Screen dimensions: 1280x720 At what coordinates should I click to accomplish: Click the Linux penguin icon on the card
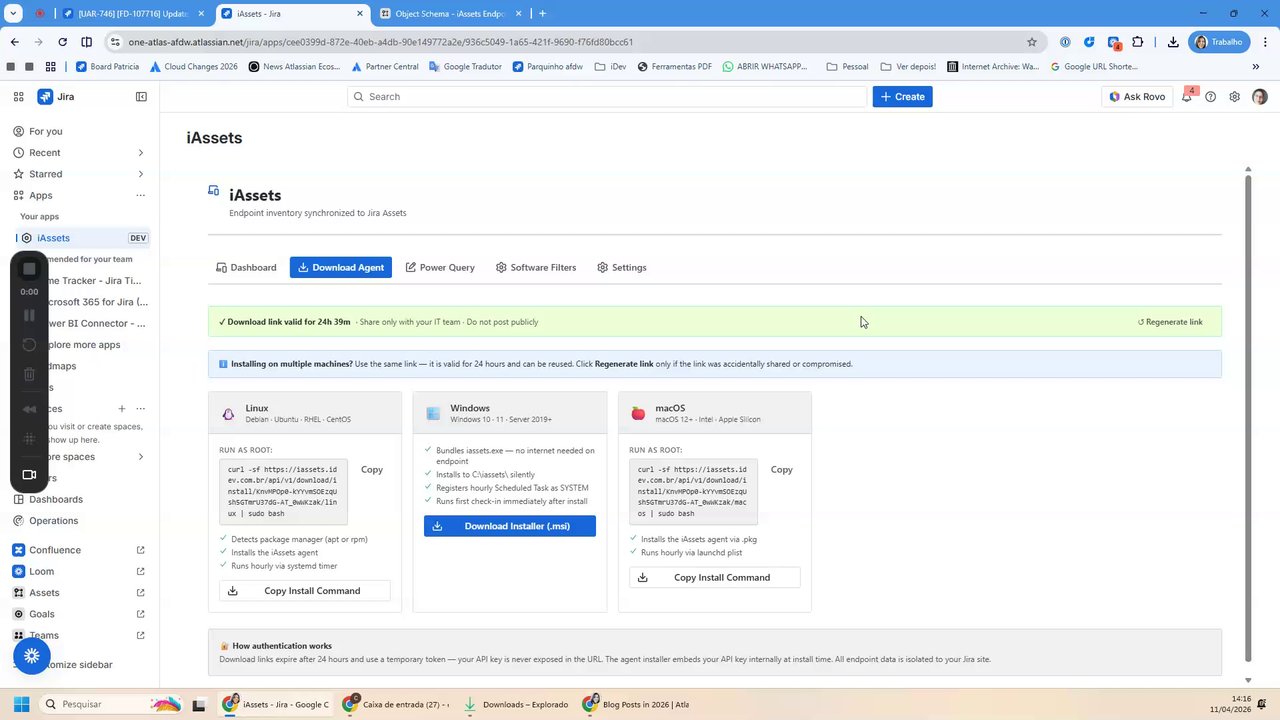pyautogui.click(x=229, y=414)
